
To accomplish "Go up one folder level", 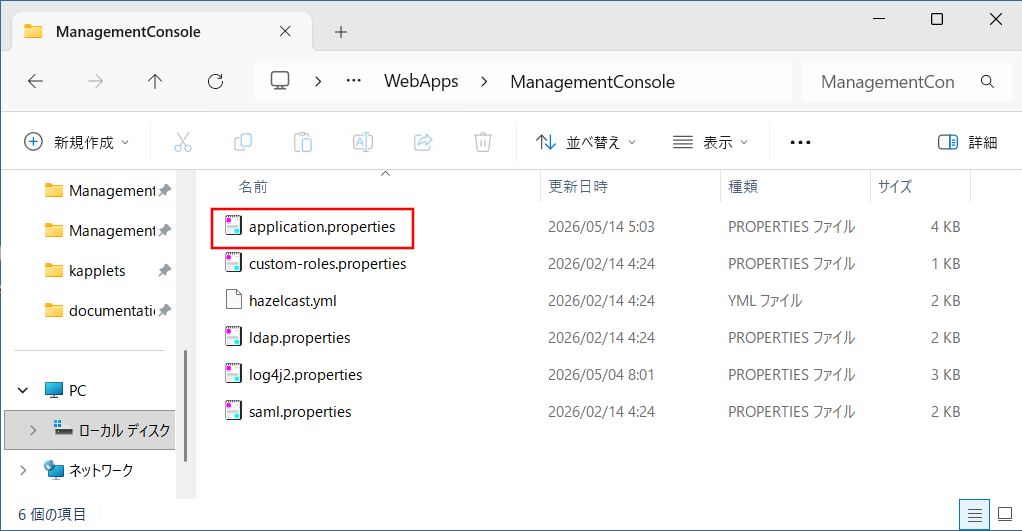I will pyautogui.click(x=154, y=81).
